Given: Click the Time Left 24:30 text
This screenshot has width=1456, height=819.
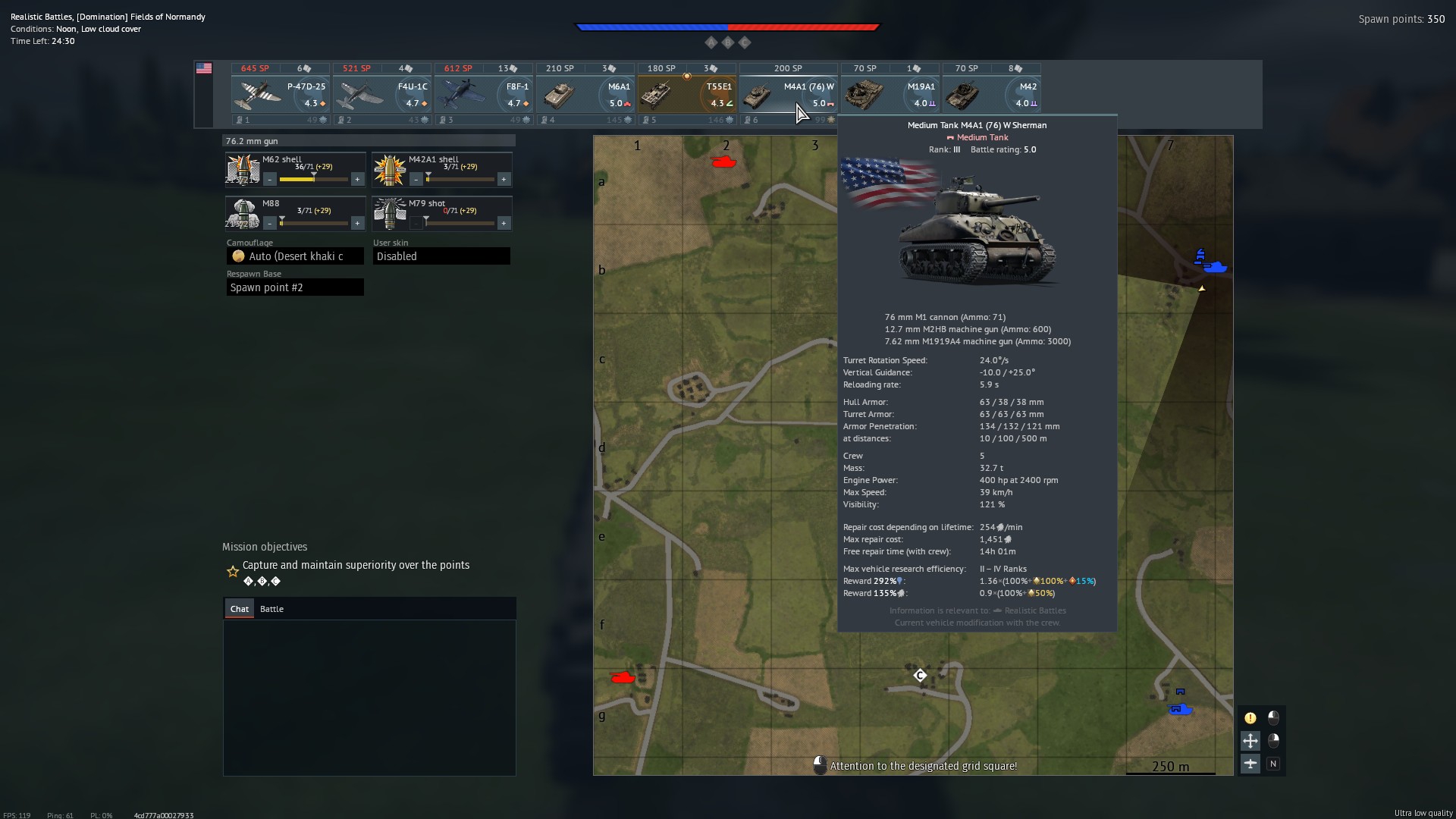Looking at the screenshot, I should 42,41.
